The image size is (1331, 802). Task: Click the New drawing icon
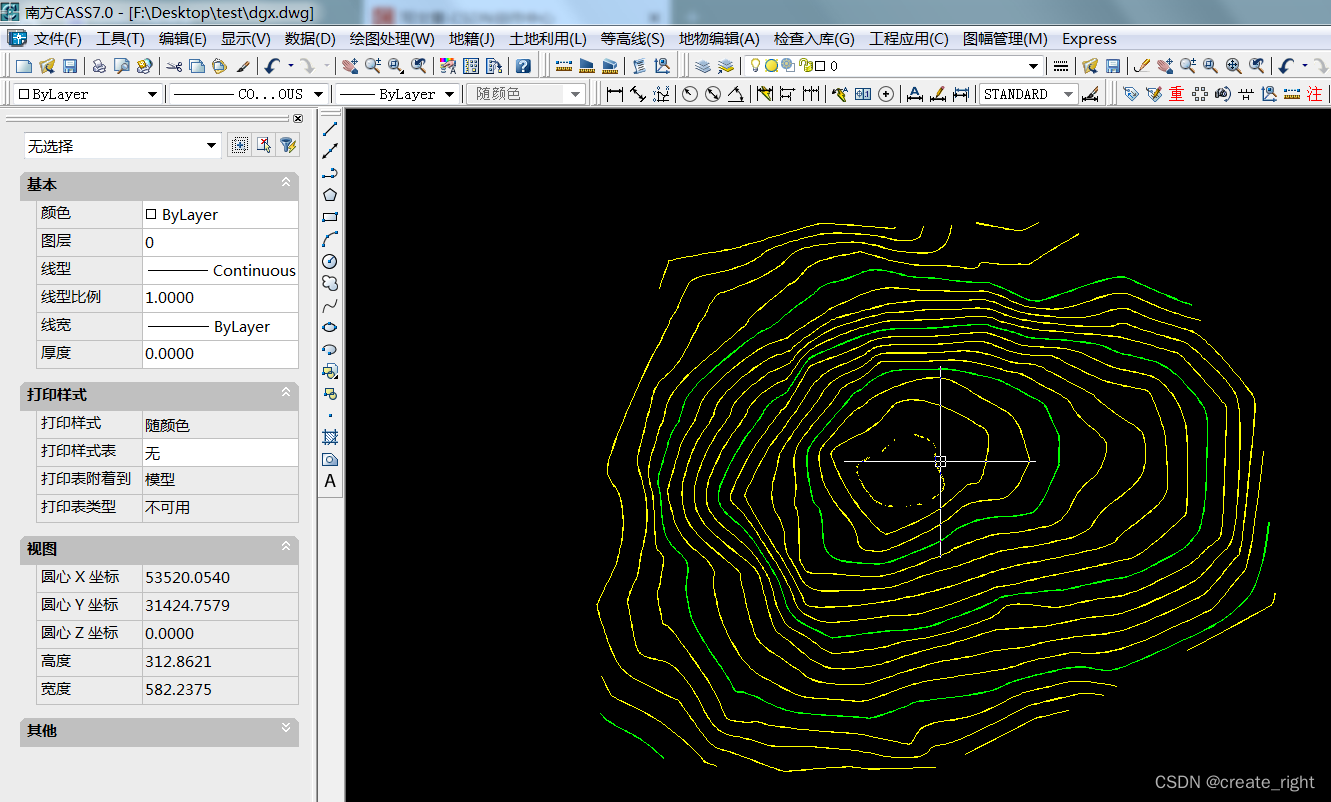point(24,66)
